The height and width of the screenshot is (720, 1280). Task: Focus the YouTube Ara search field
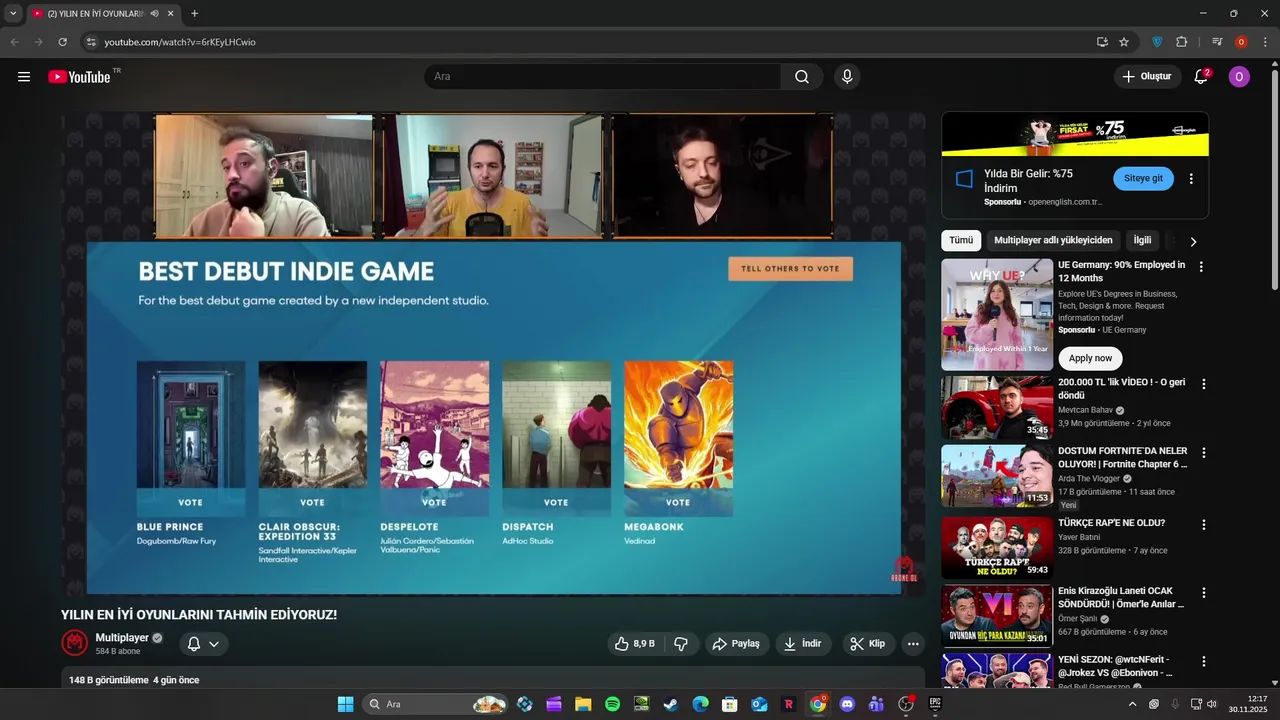point(602,77)
